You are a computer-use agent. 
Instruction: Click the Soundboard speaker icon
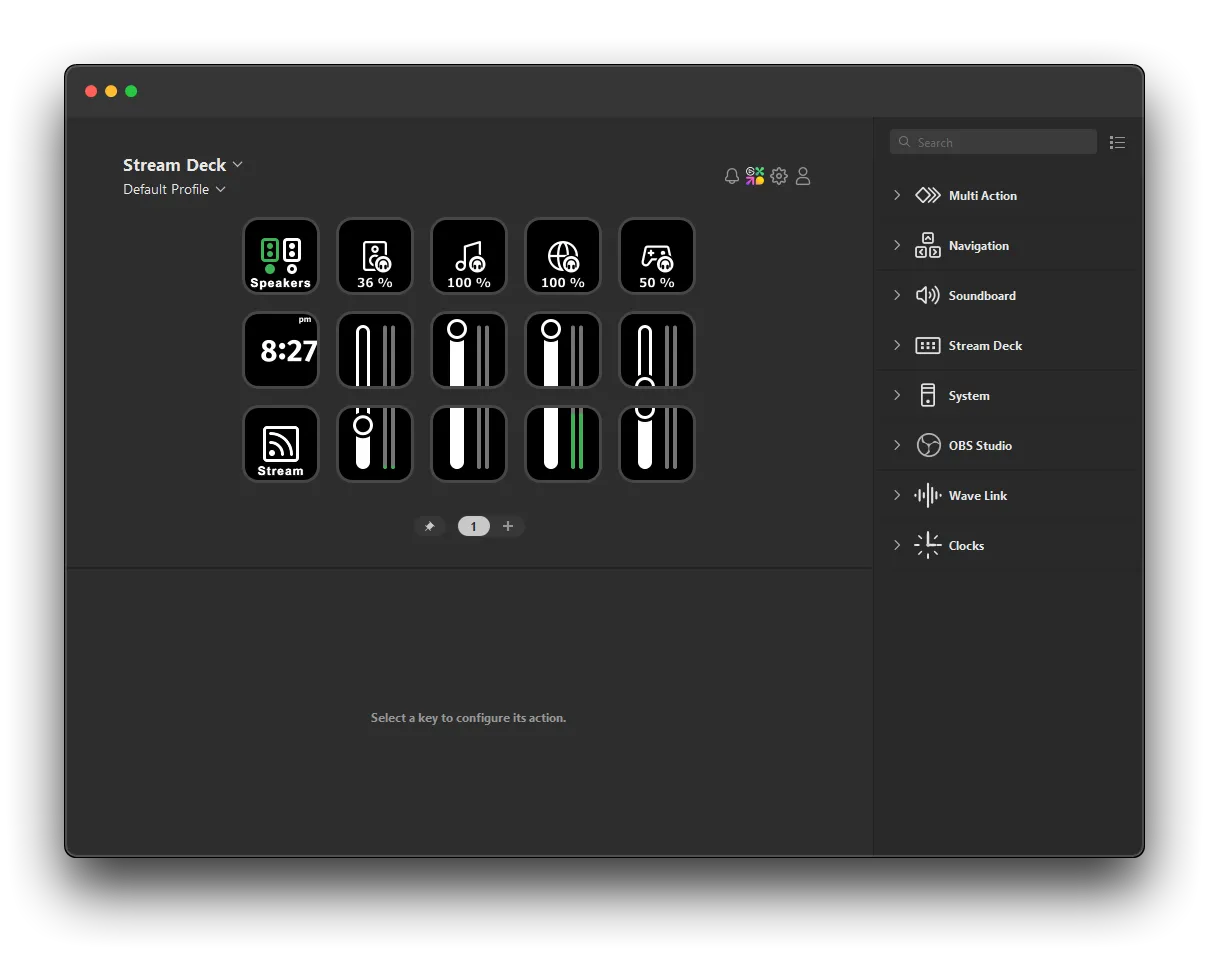click(928, 296)
